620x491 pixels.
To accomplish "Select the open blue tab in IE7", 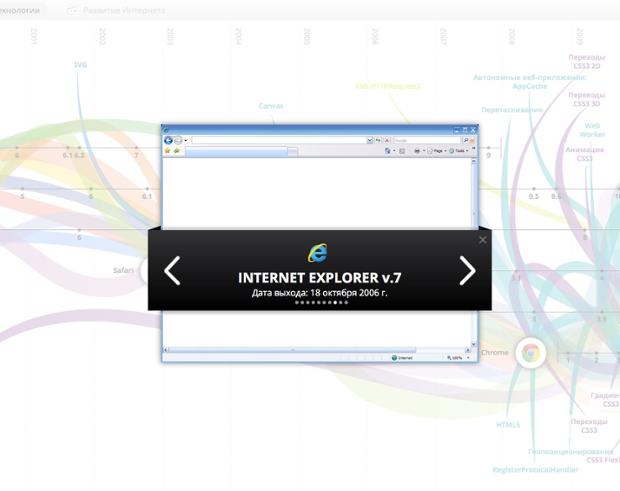I will pyautogui.click(x=237, y=151).
